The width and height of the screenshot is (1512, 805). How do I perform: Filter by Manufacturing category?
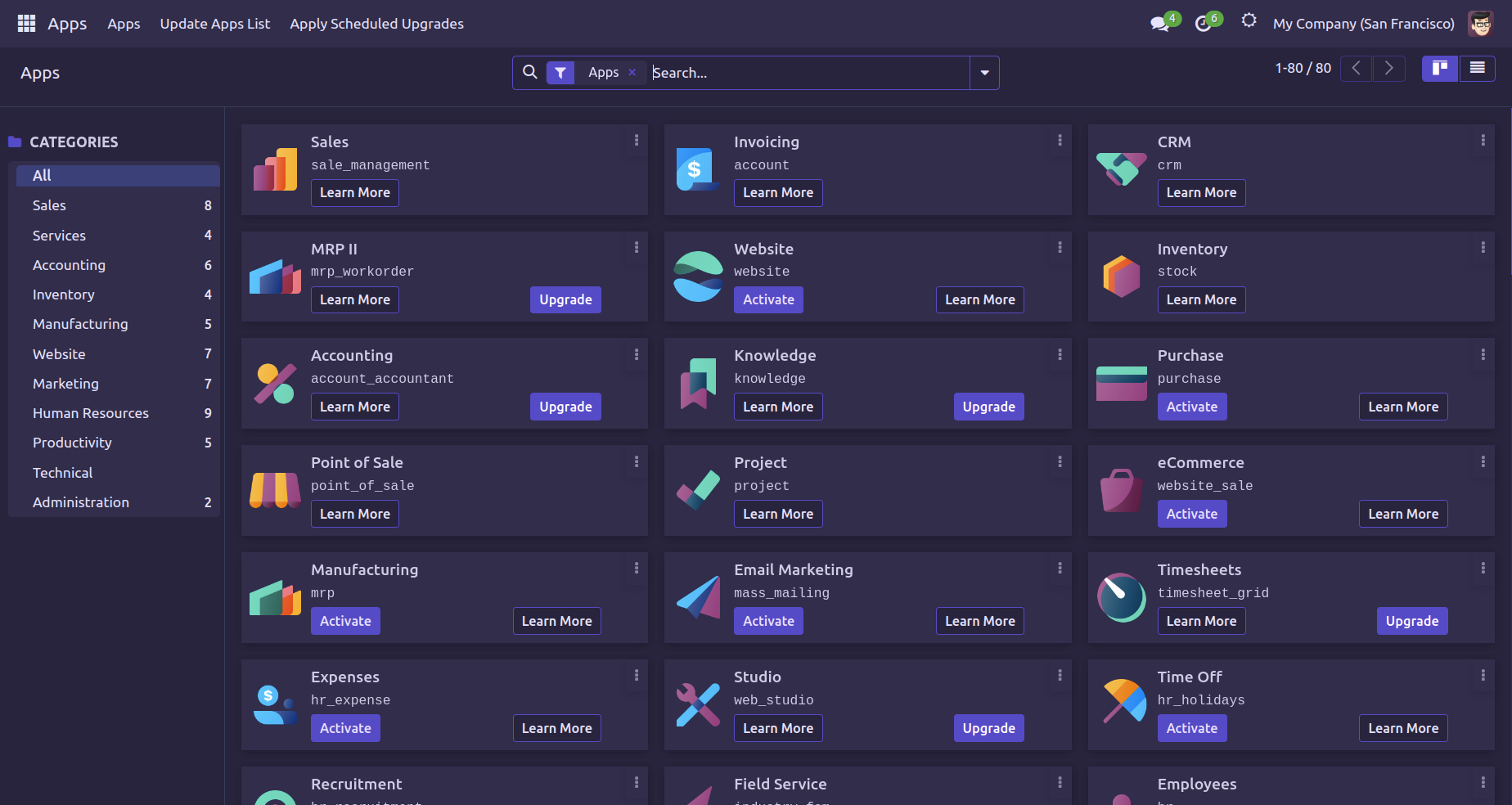click(x=118, y=324)
